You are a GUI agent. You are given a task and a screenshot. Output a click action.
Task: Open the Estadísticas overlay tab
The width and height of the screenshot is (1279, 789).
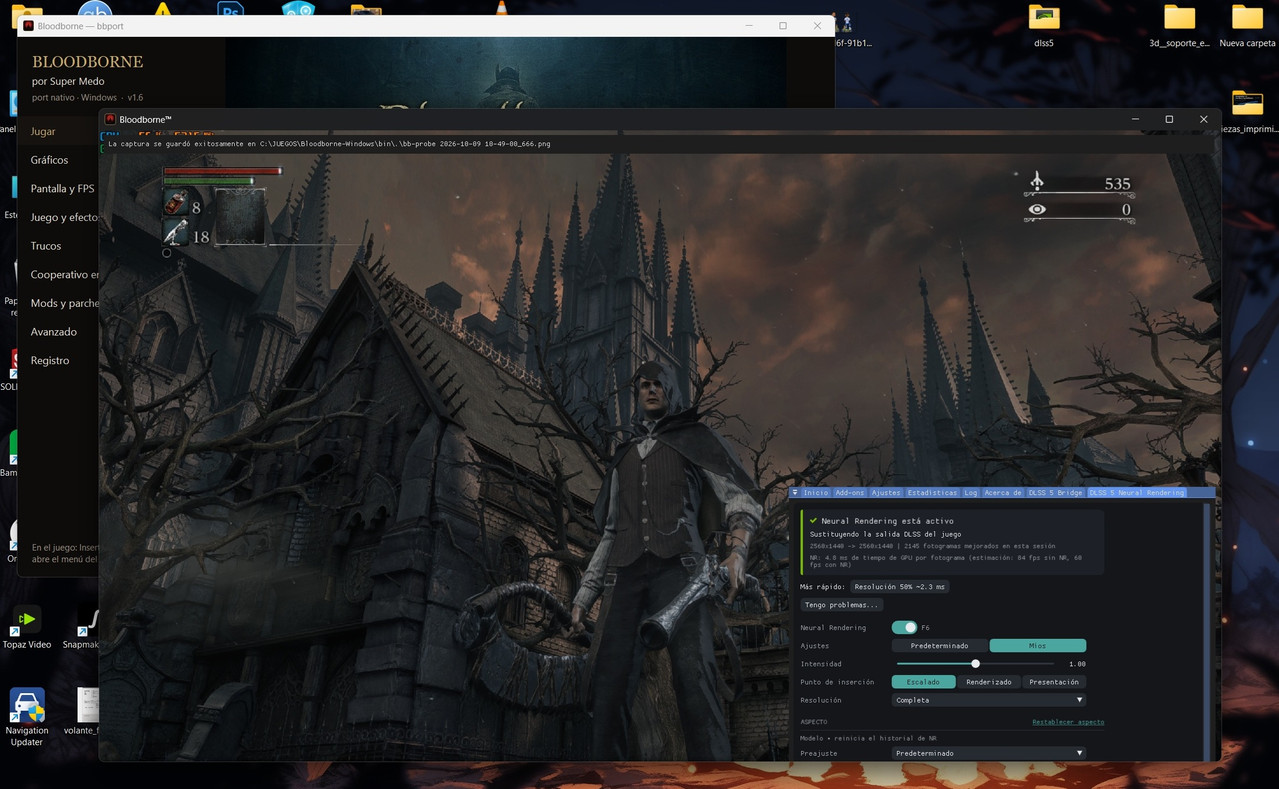click(932, 493)
